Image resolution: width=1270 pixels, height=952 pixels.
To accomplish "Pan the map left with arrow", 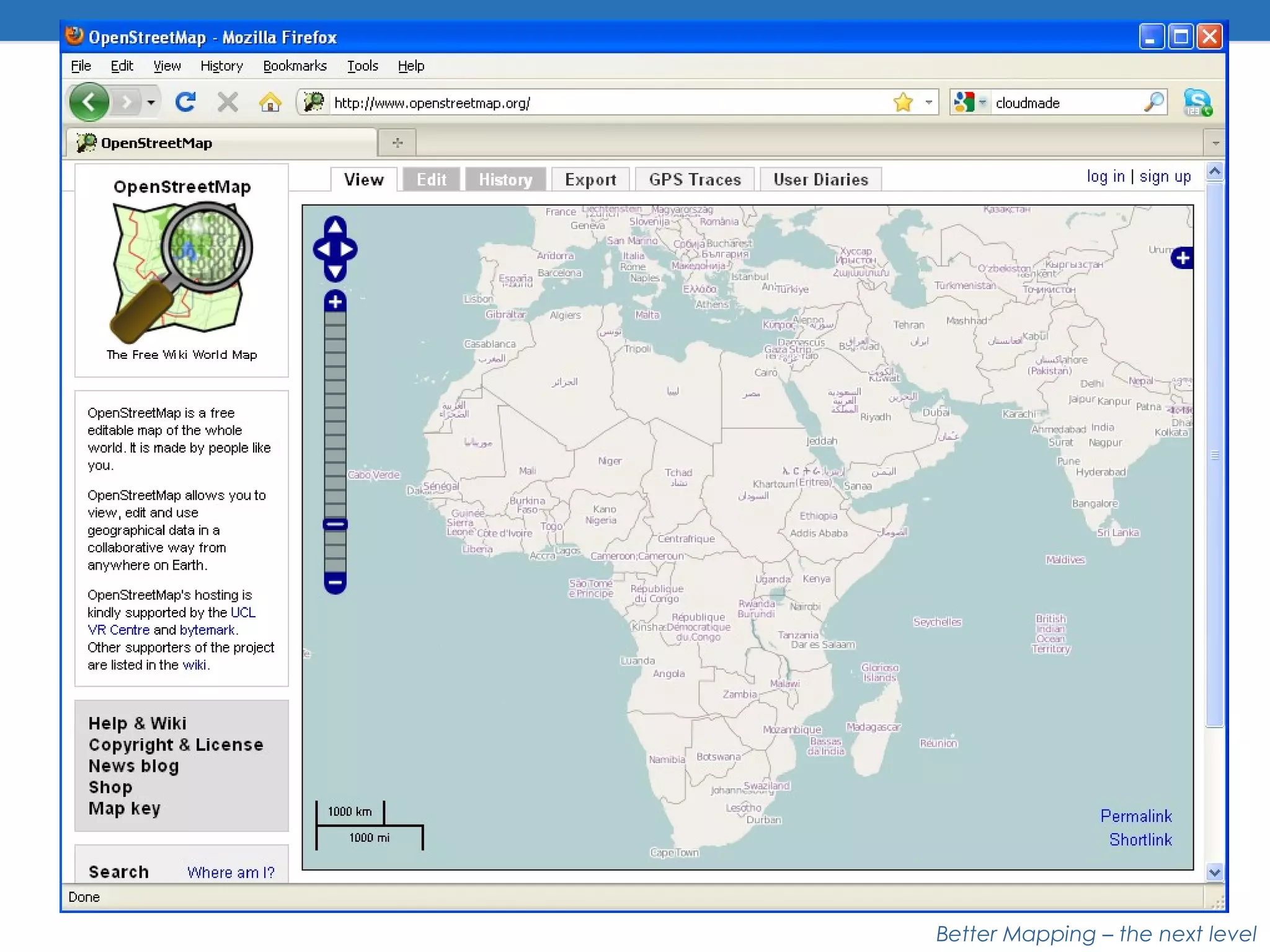I will coord(322,249).
